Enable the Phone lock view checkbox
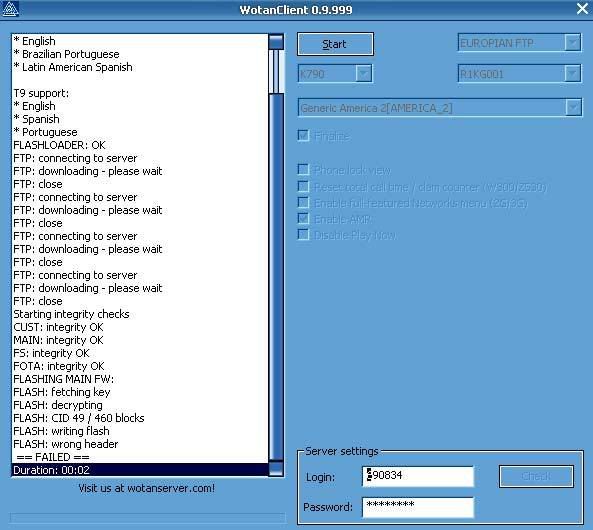593x530 pixels. [303, 169]
